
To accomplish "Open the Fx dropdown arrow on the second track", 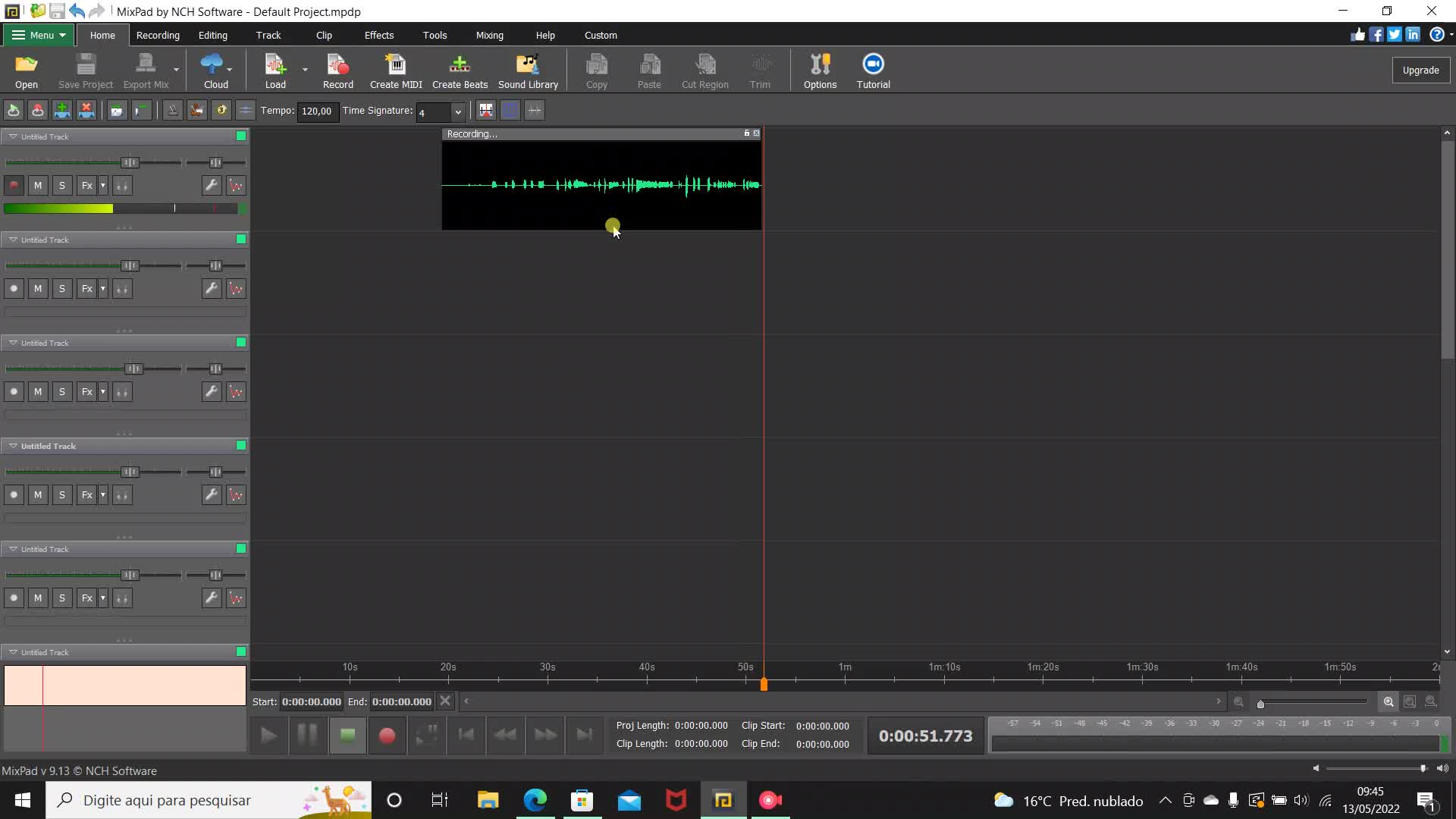I will [103, 288].
